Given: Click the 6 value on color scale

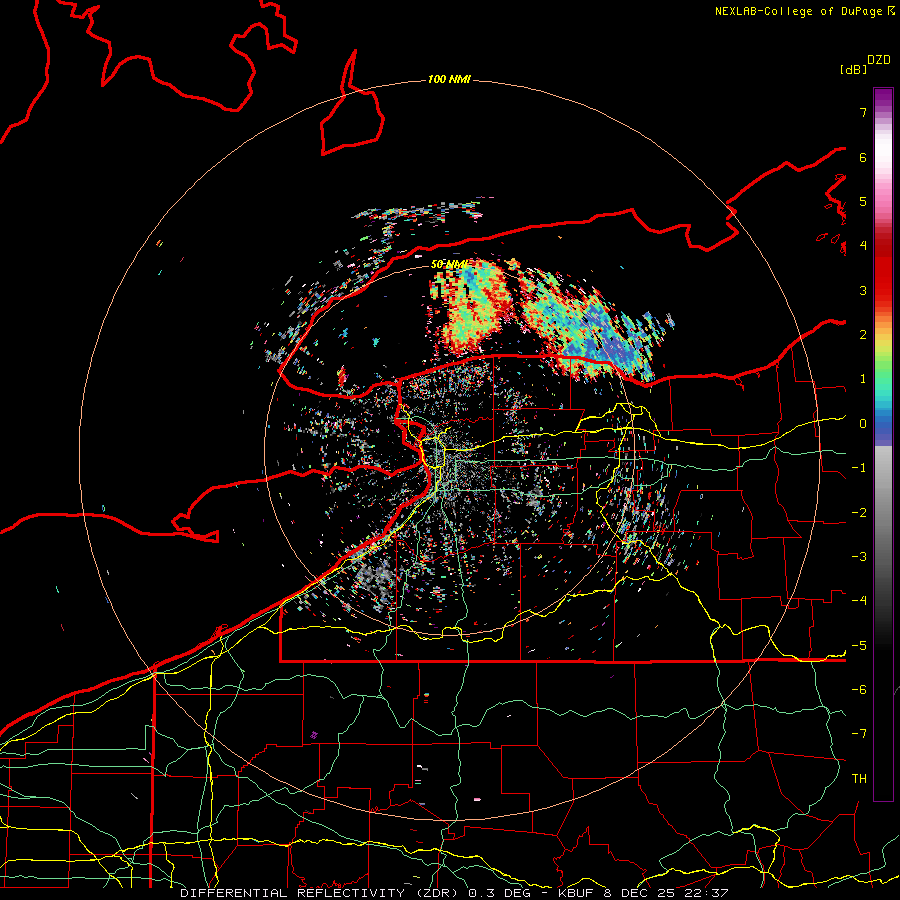Looking at the screenshot, I should point(863,157).
